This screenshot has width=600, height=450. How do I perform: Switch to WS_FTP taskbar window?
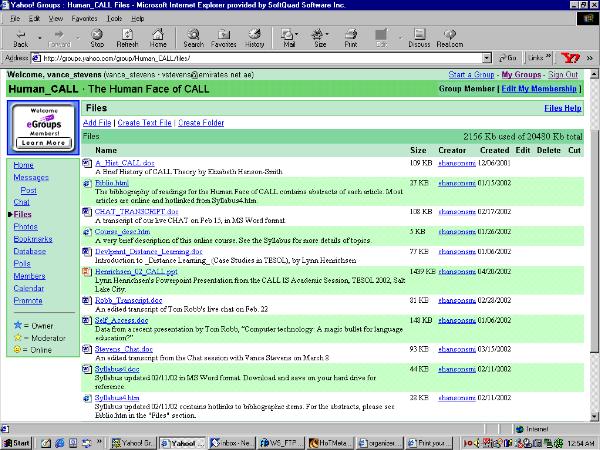[281, 443]
